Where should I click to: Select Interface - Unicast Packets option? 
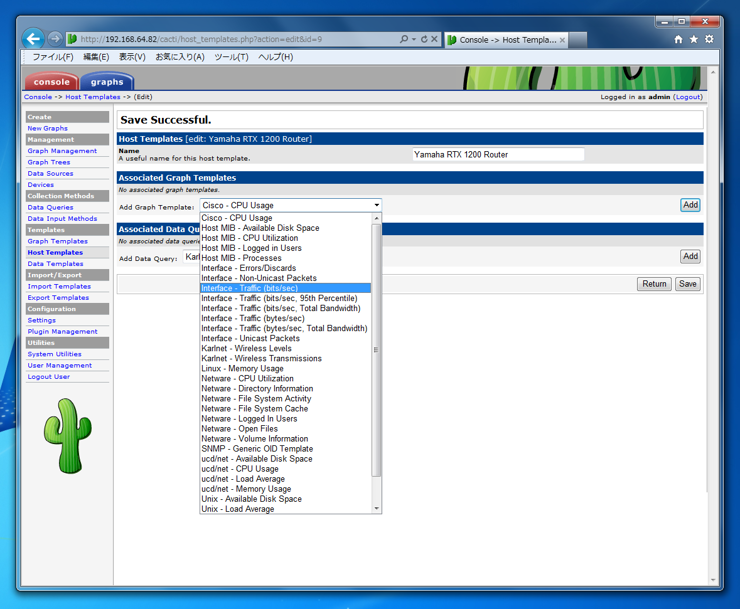pos(286,338)
